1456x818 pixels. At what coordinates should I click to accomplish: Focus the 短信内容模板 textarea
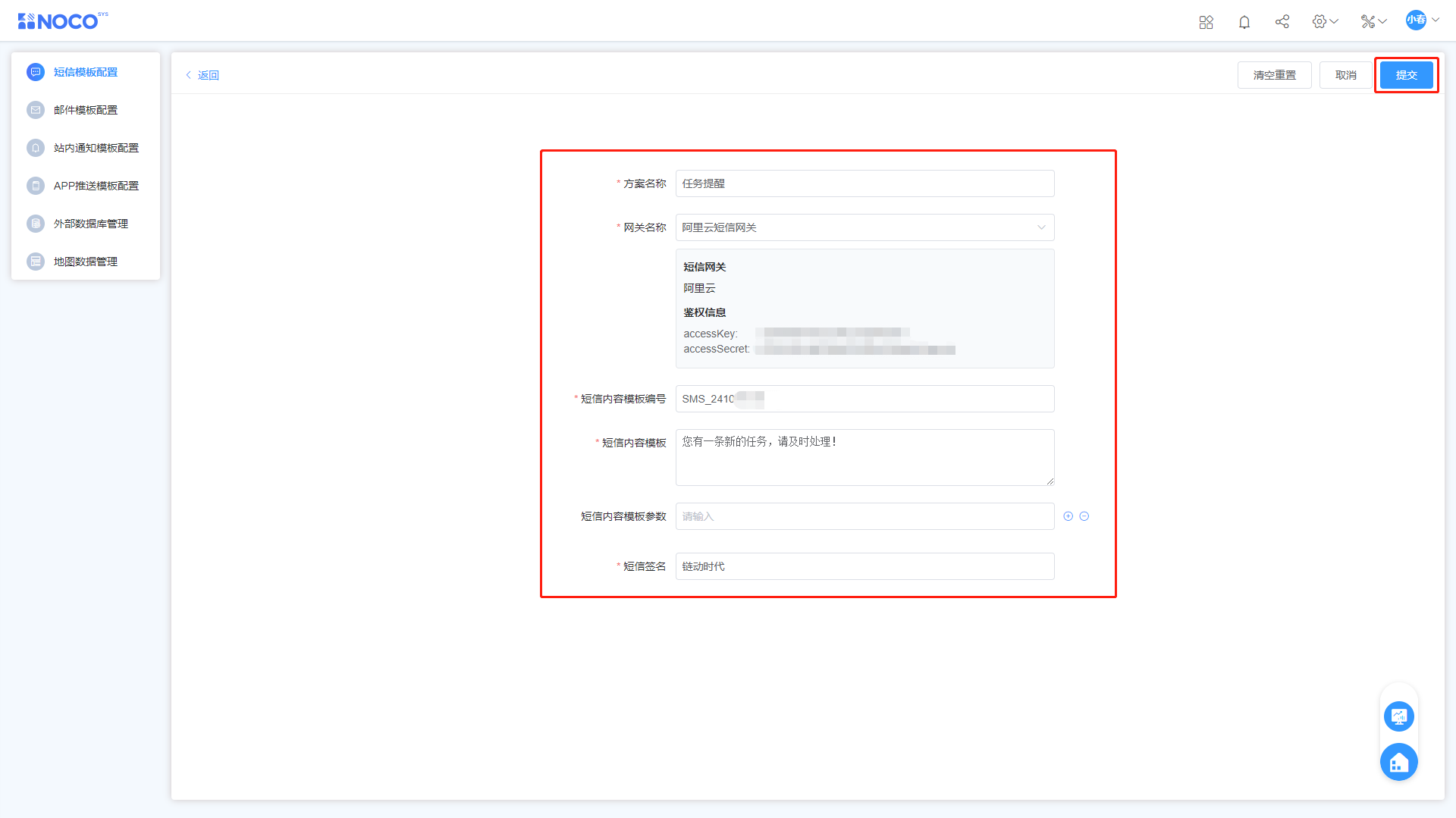coord(864,457)
